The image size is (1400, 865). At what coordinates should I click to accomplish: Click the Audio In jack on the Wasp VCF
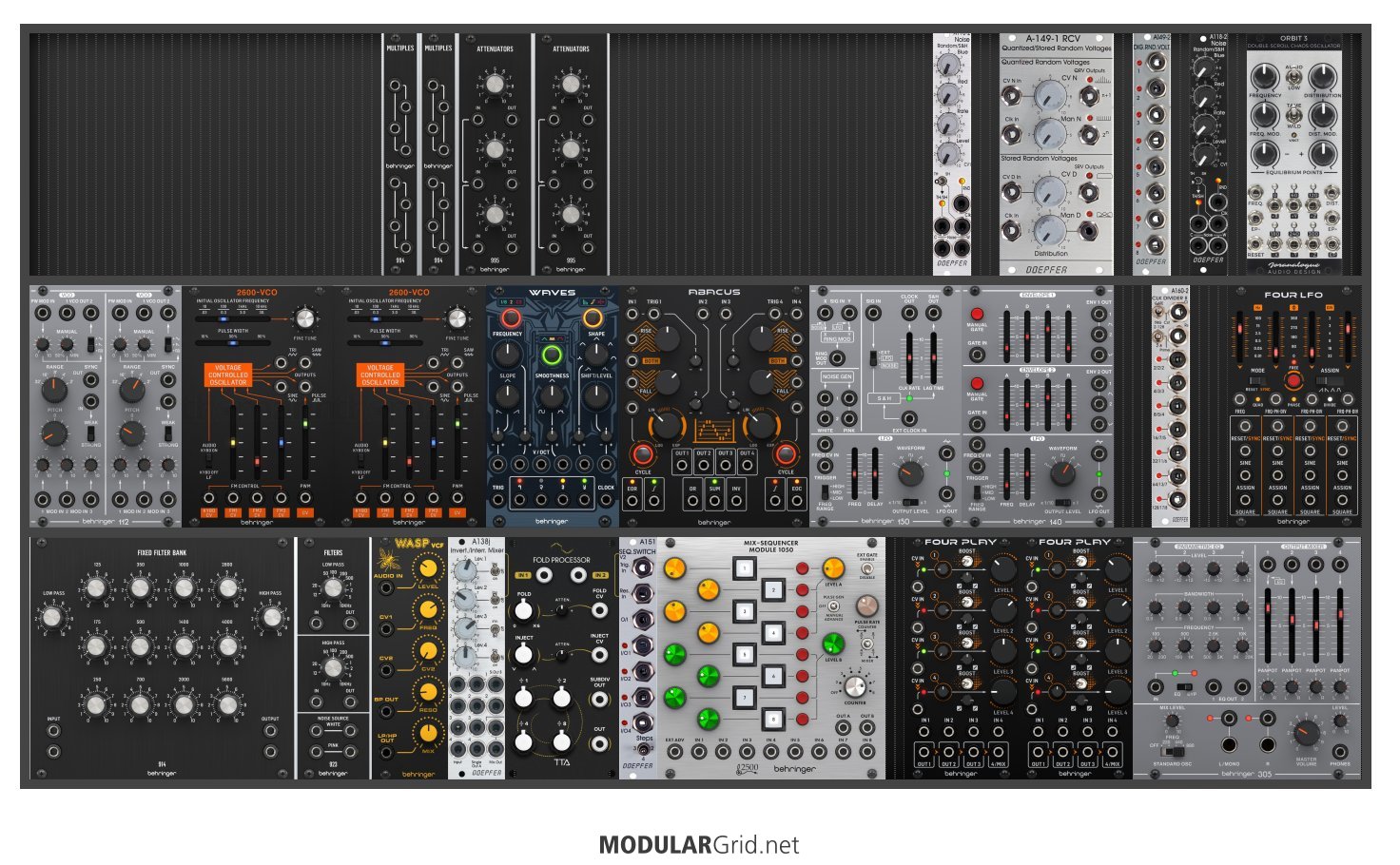tap(387, 587)
